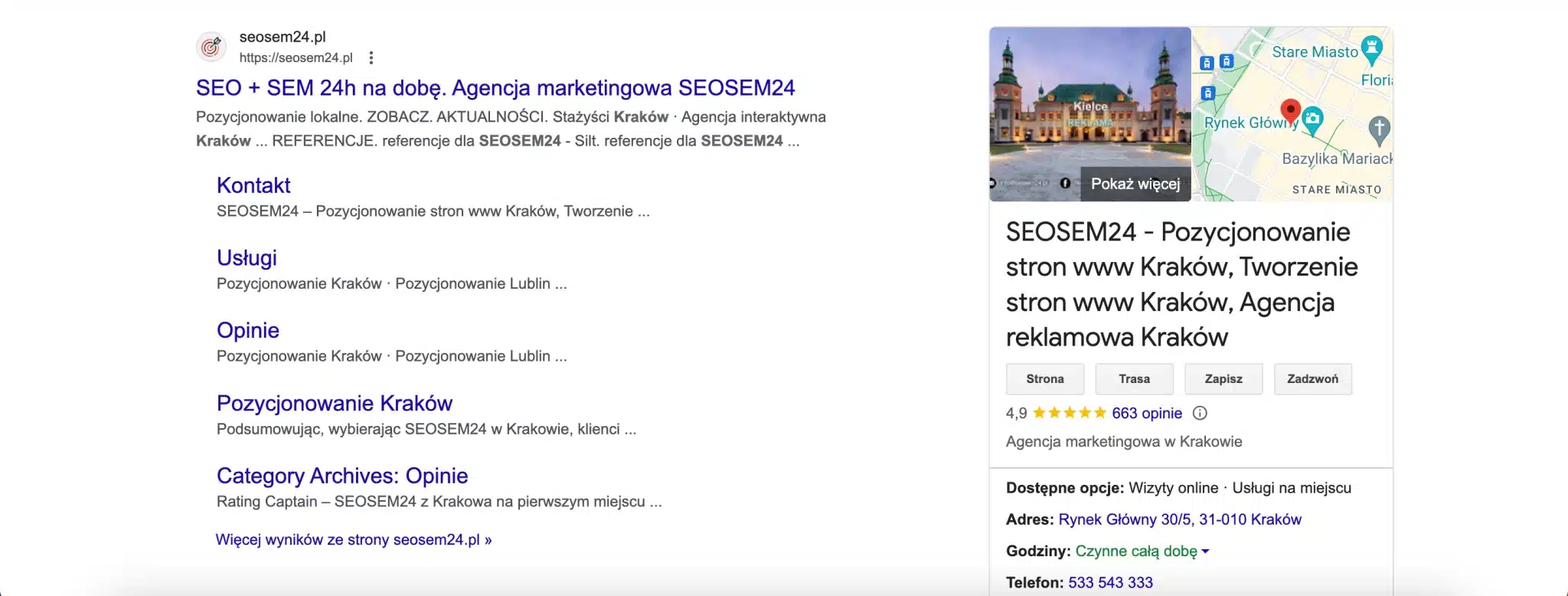The image size is (1568, 596).
Task: Click the Agencja marketingowa w Krakowie label
Action: pos(1124,442)
